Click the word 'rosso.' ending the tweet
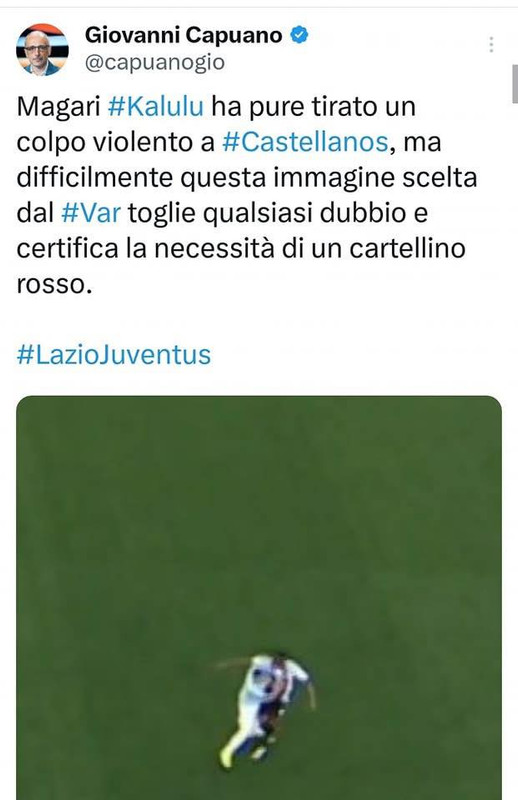The height and width of the screenshot is (800, 518). coord(54,285)
